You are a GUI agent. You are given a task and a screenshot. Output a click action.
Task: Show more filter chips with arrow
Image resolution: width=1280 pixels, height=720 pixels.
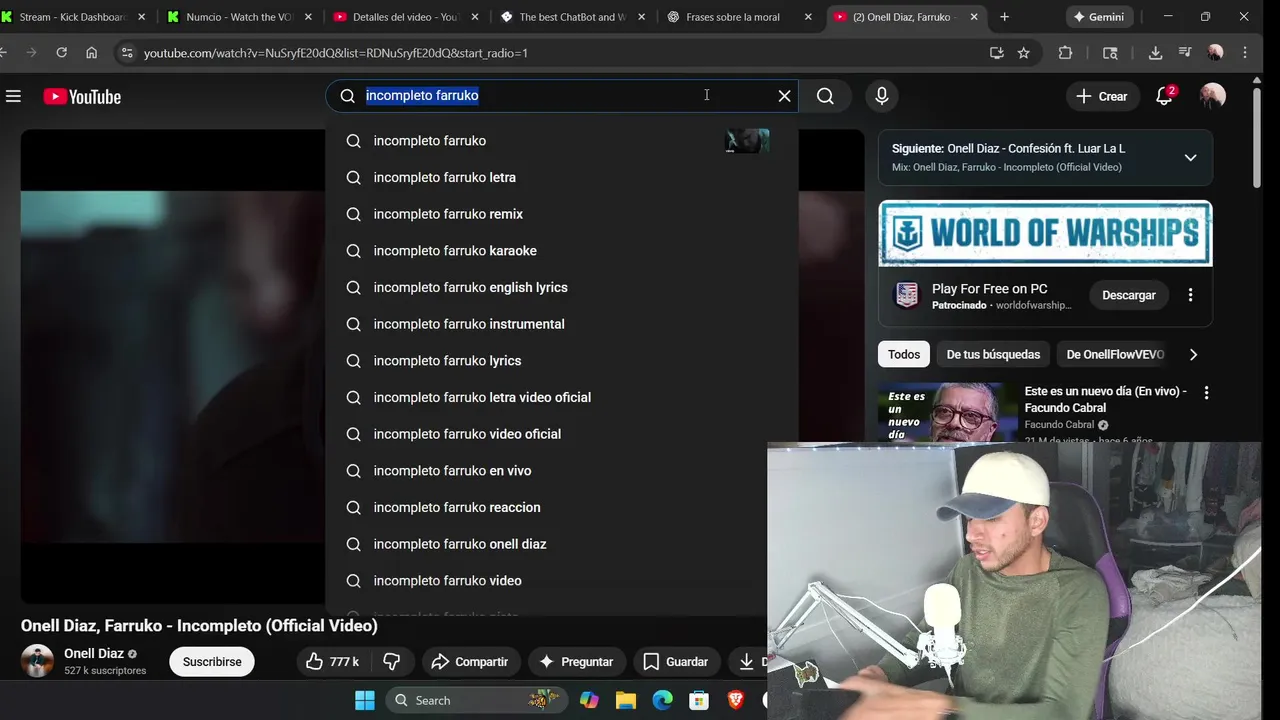pyautogui.click(x=1193, y=354)
